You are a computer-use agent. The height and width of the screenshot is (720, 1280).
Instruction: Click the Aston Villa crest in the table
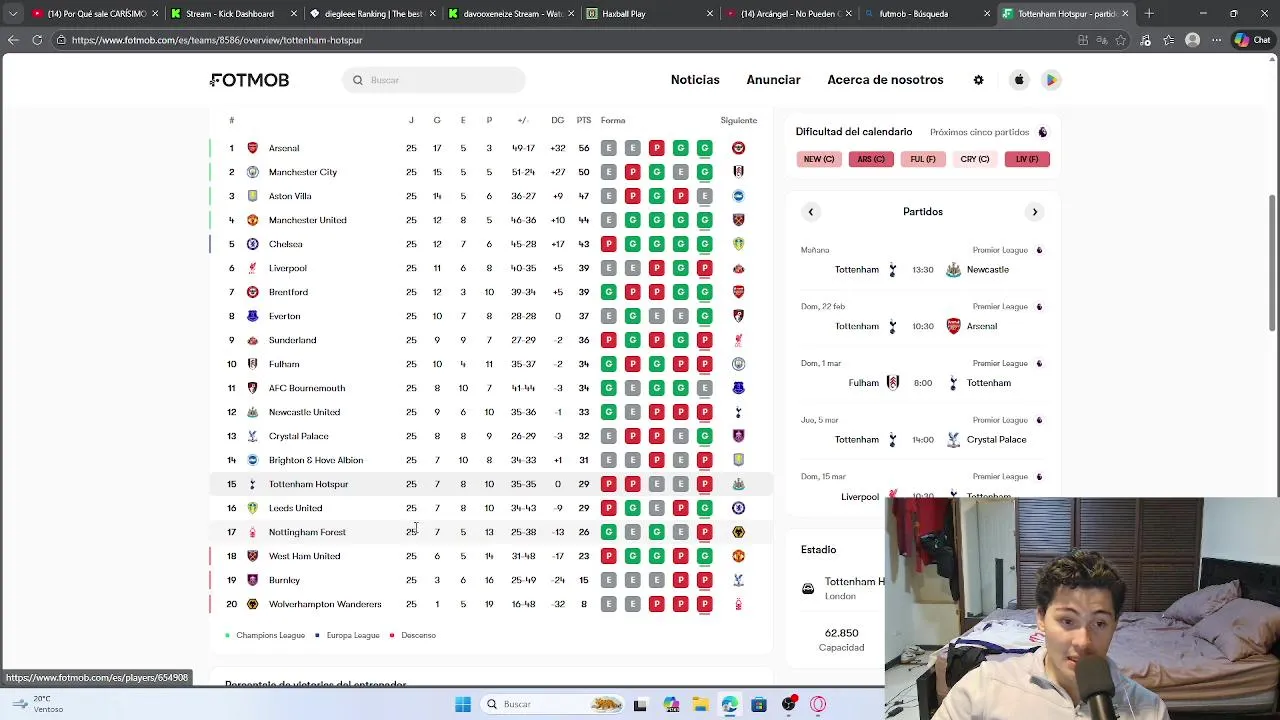click(252, 196)
